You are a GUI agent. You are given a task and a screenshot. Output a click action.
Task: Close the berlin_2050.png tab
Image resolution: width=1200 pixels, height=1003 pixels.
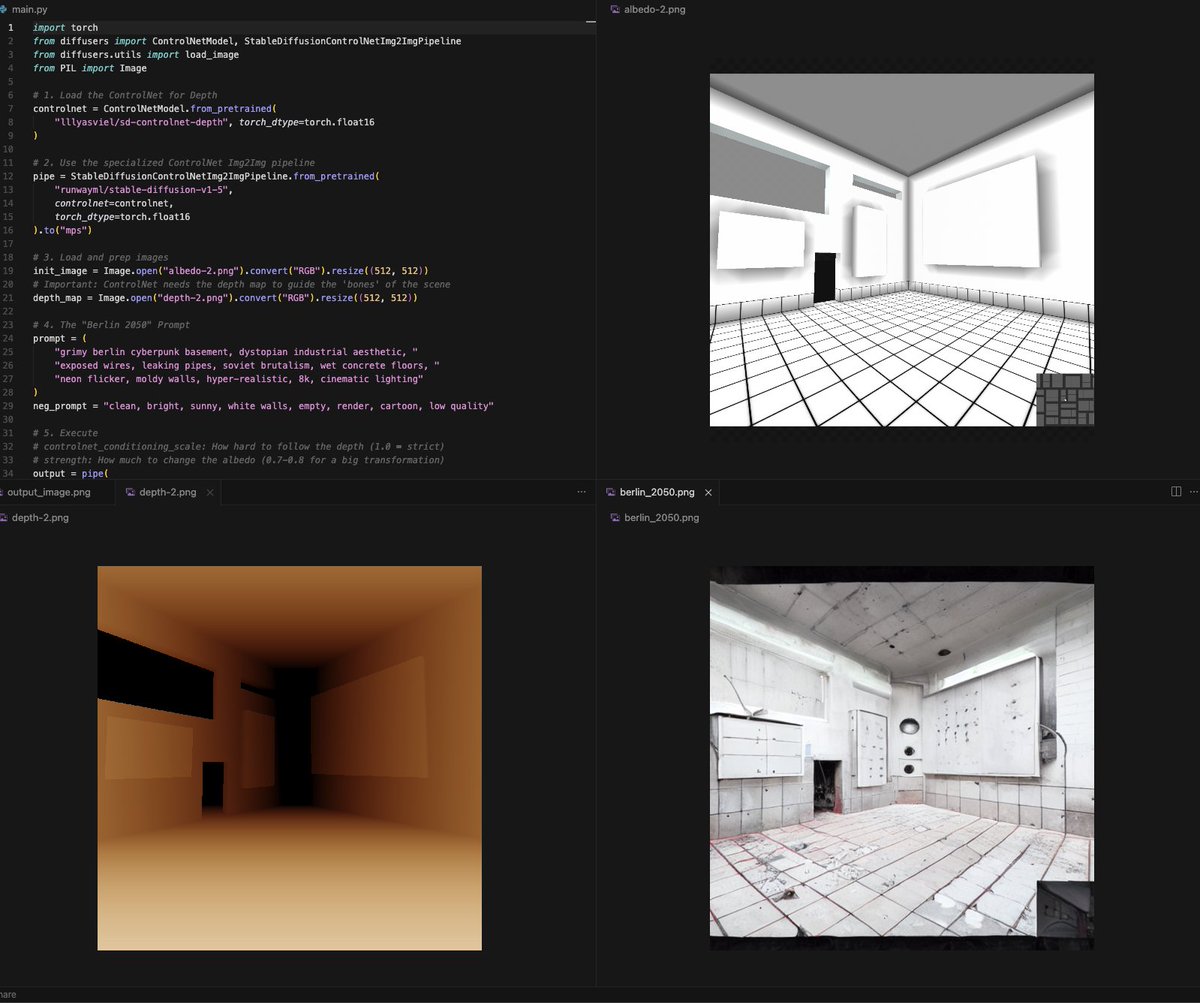tap(708, 492)
